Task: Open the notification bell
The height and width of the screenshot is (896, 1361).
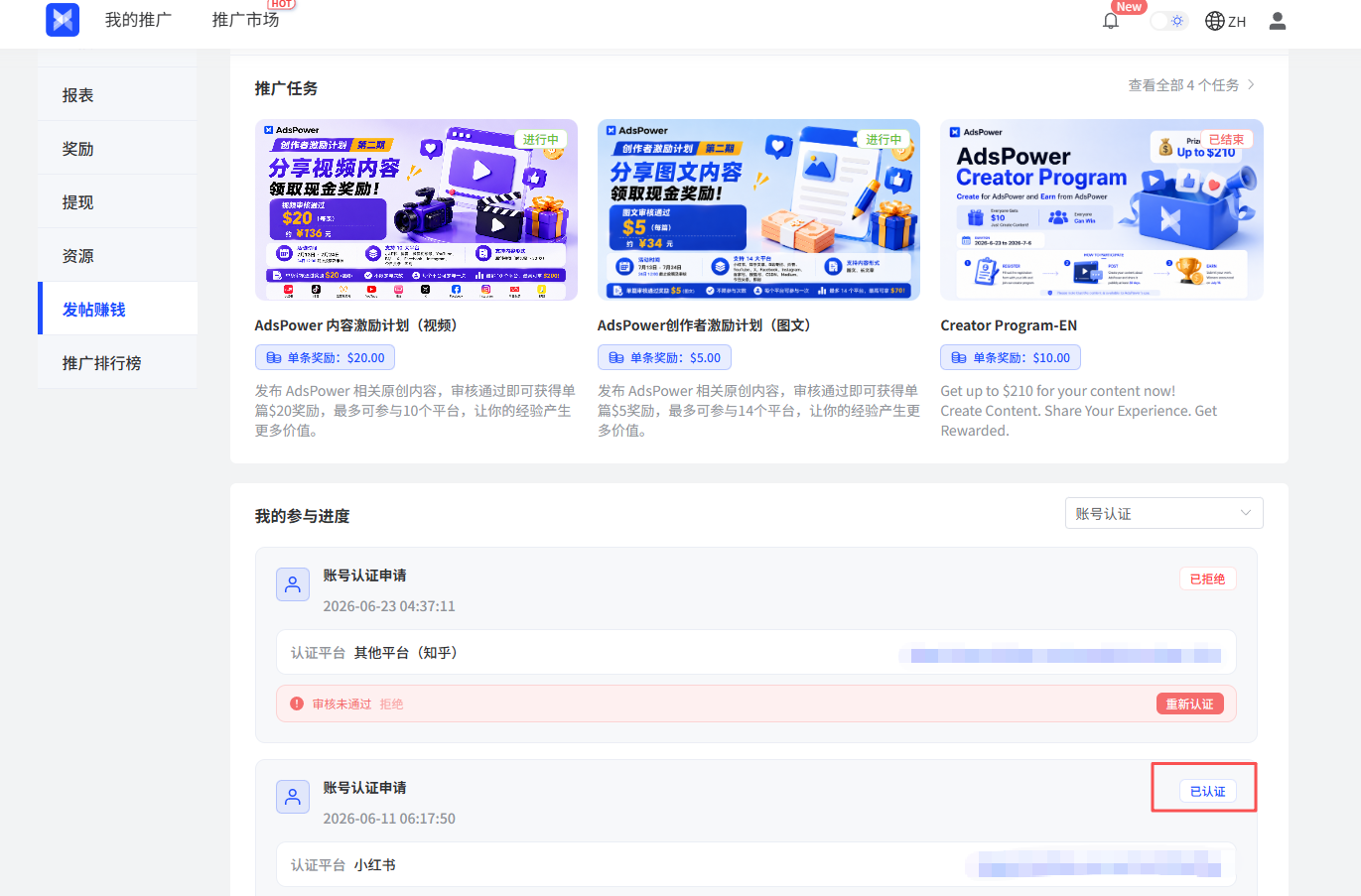Action: pos(1111,21)
